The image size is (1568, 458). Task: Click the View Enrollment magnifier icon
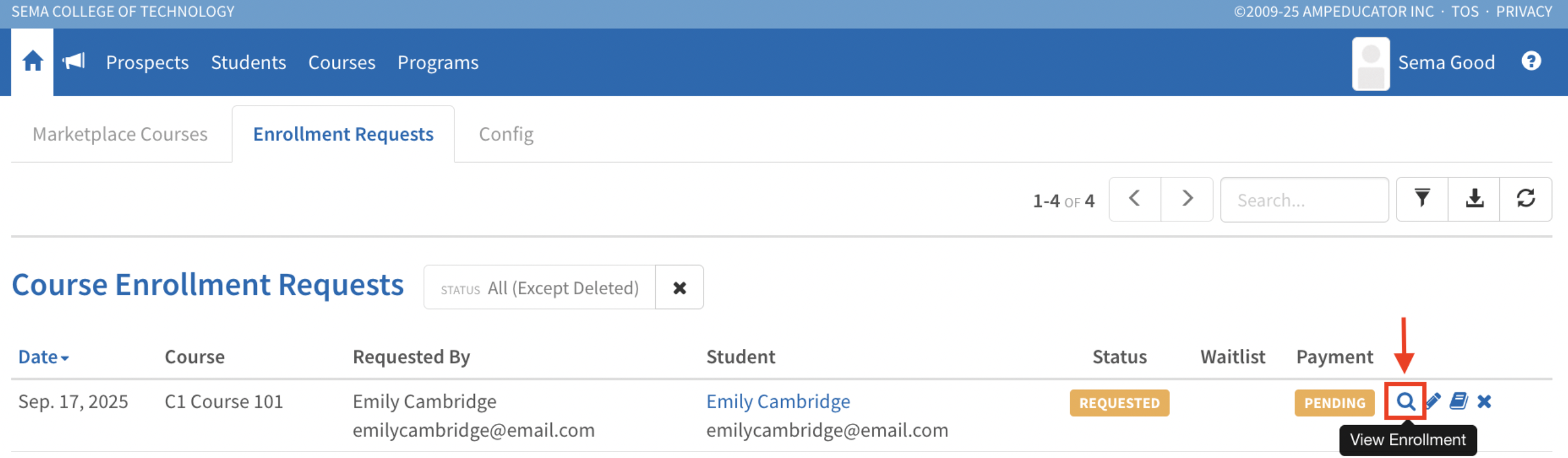(x=1405, y=402)
